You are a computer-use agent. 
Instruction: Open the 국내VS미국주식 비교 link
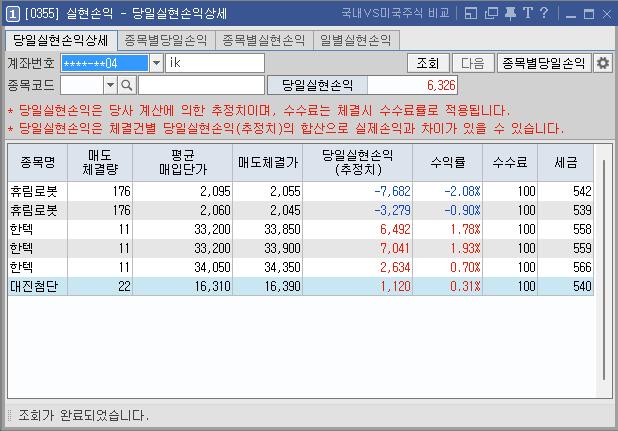pos(395,13)
